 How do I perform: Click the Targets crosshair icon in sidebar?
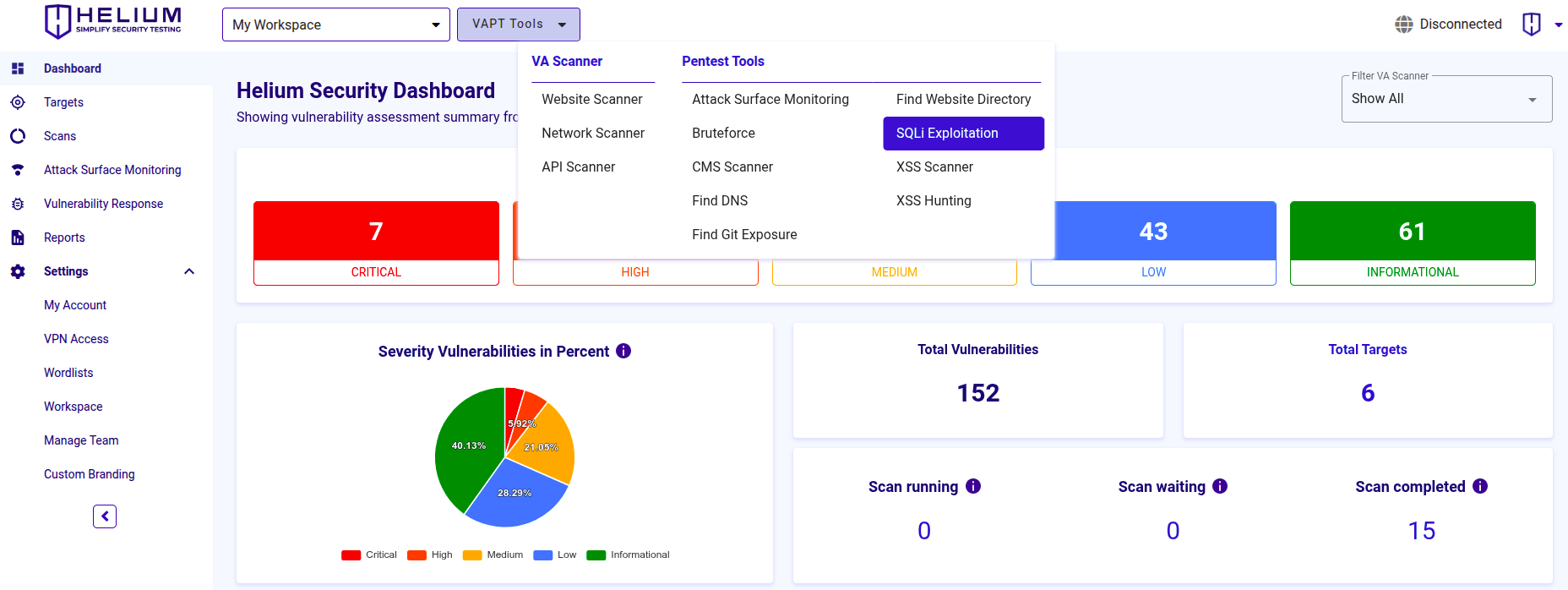pyautogui.click(x=18, y=102)
